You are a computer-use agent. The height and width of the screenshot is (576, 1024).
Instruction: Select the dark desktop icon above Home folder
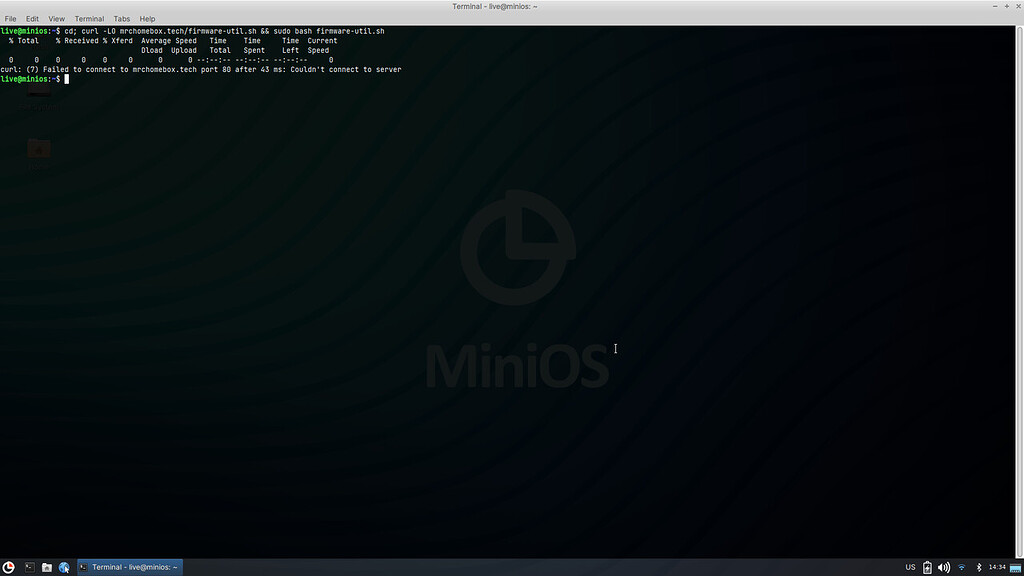(38, 93)
